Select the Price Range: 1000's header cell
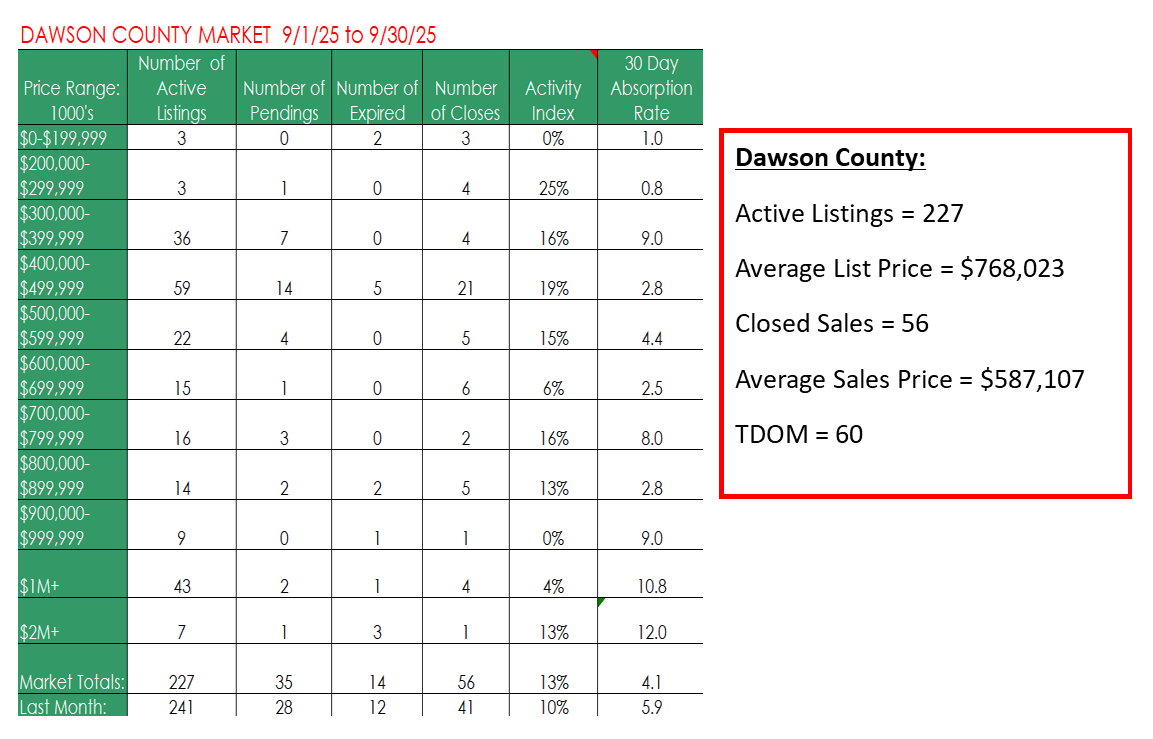This screenshot has height=739, width=1153. point(71,100)
